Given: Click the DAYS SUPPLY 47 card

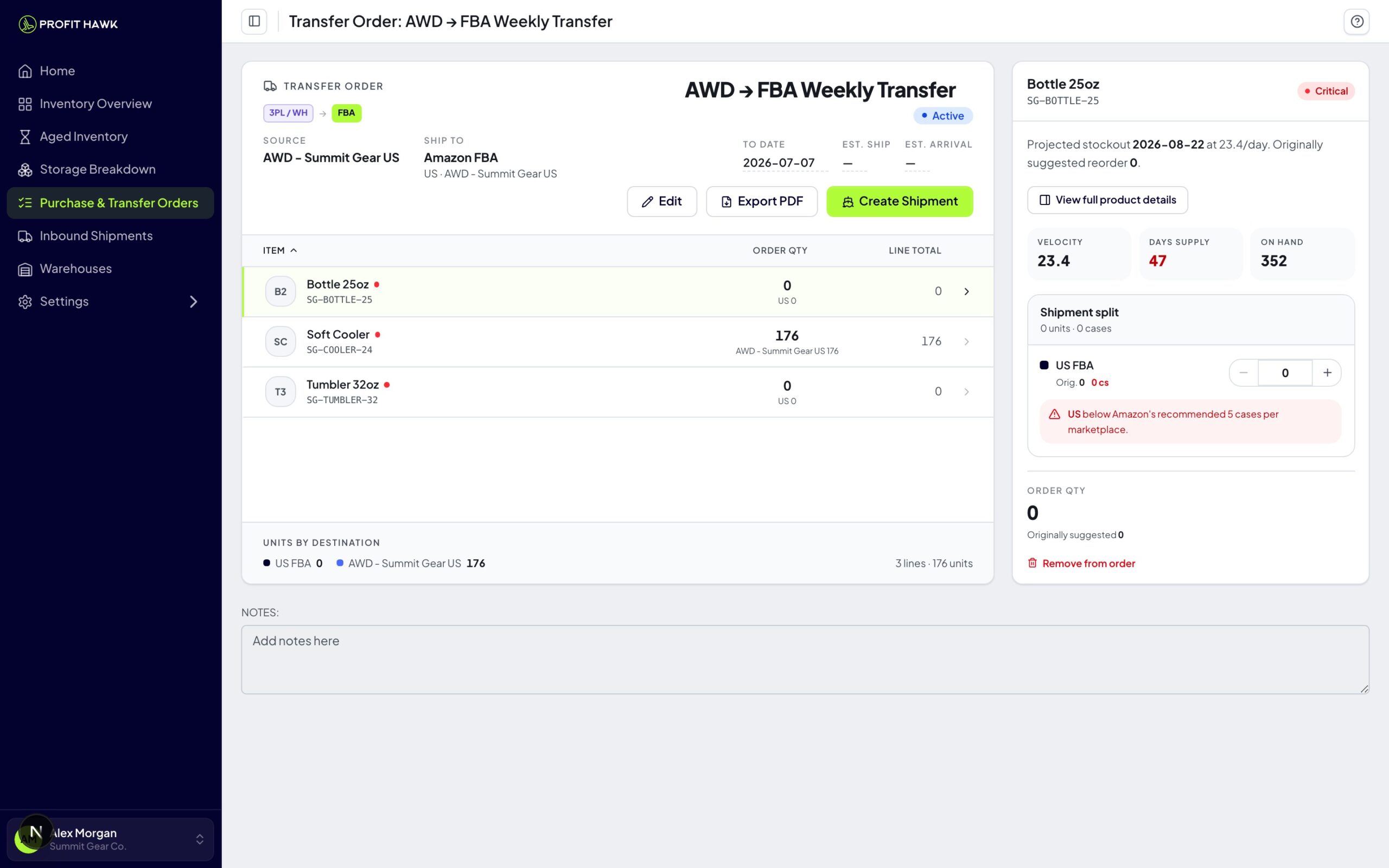Looking at the screenshot, I should [x=1191, y=254].
